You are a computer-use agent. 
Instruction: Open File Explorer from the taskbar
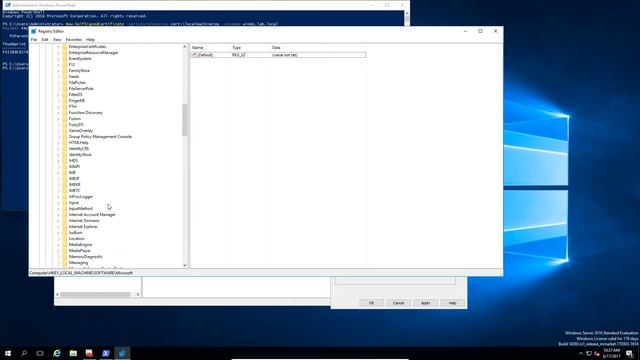coord(73,353)
